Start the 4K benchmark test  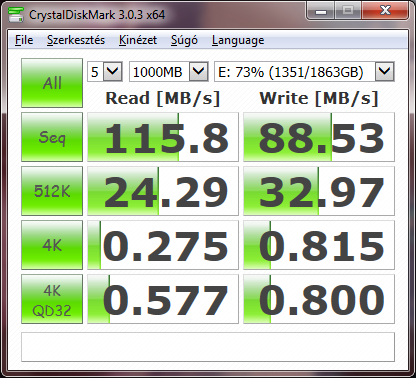[x=52, y=245]
